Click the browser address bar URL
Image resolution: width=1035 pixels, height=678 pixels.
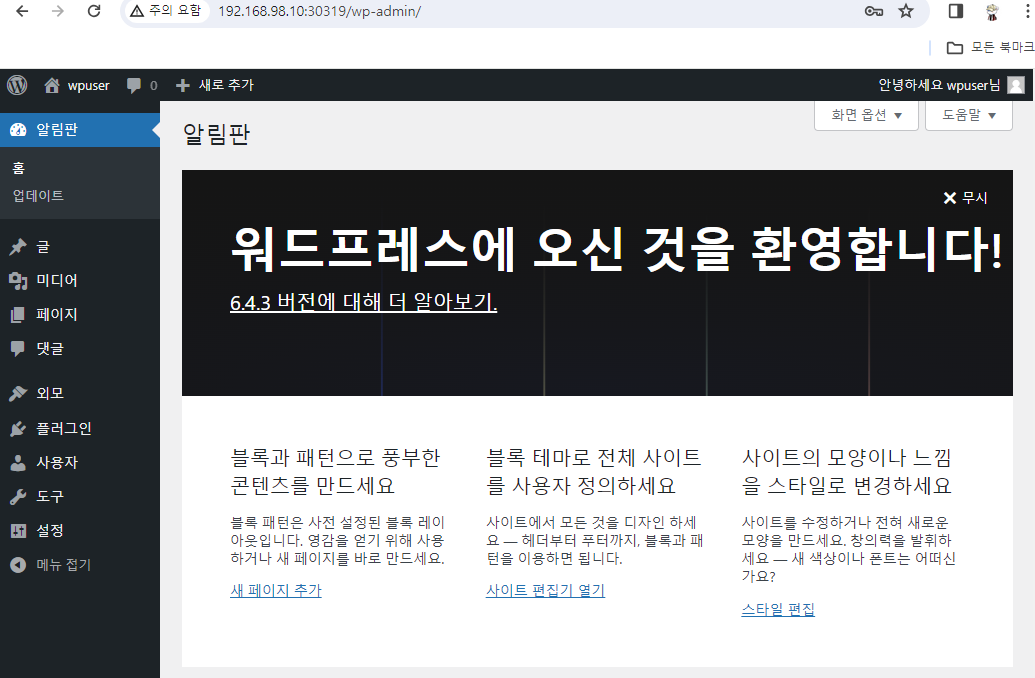[319, 11]
